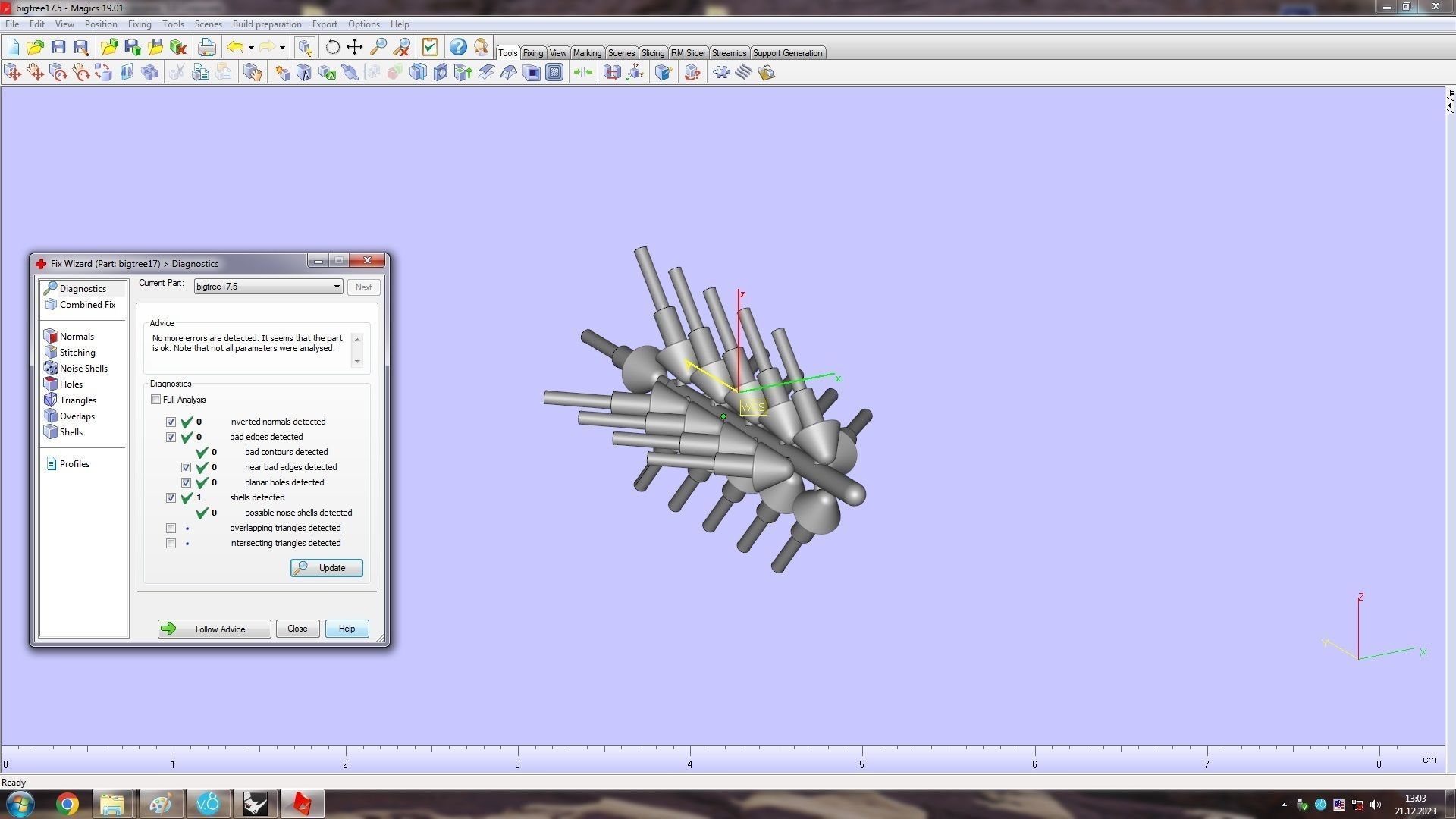The height and width of the screenshot is (819, 1456).
Task: Open the Redo history dropdown arrow
Action: coord(282,48)
